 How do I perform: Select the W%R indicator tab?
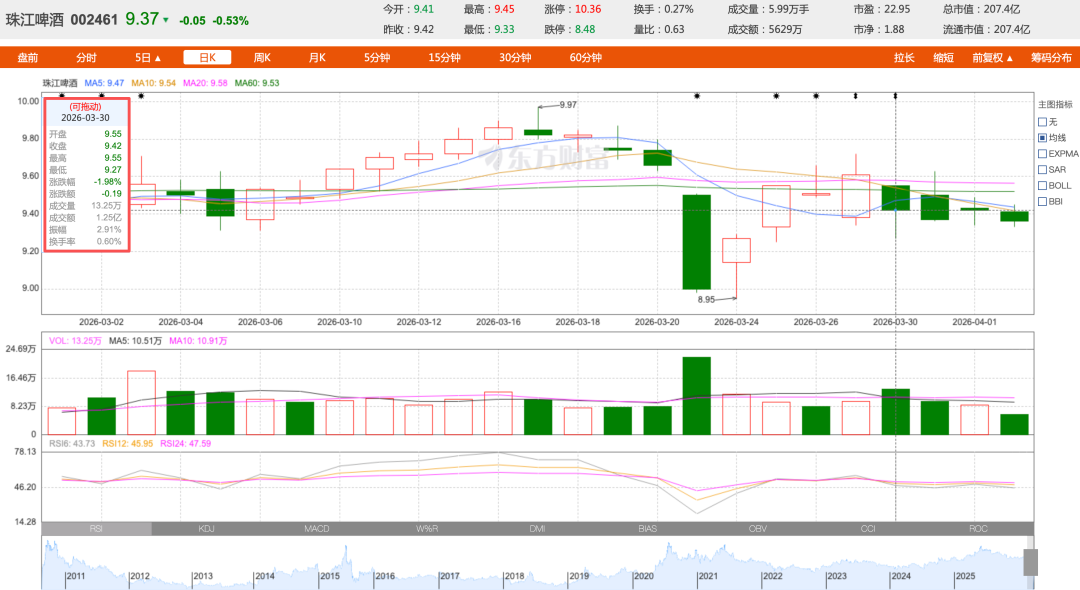tap(427, 529)
